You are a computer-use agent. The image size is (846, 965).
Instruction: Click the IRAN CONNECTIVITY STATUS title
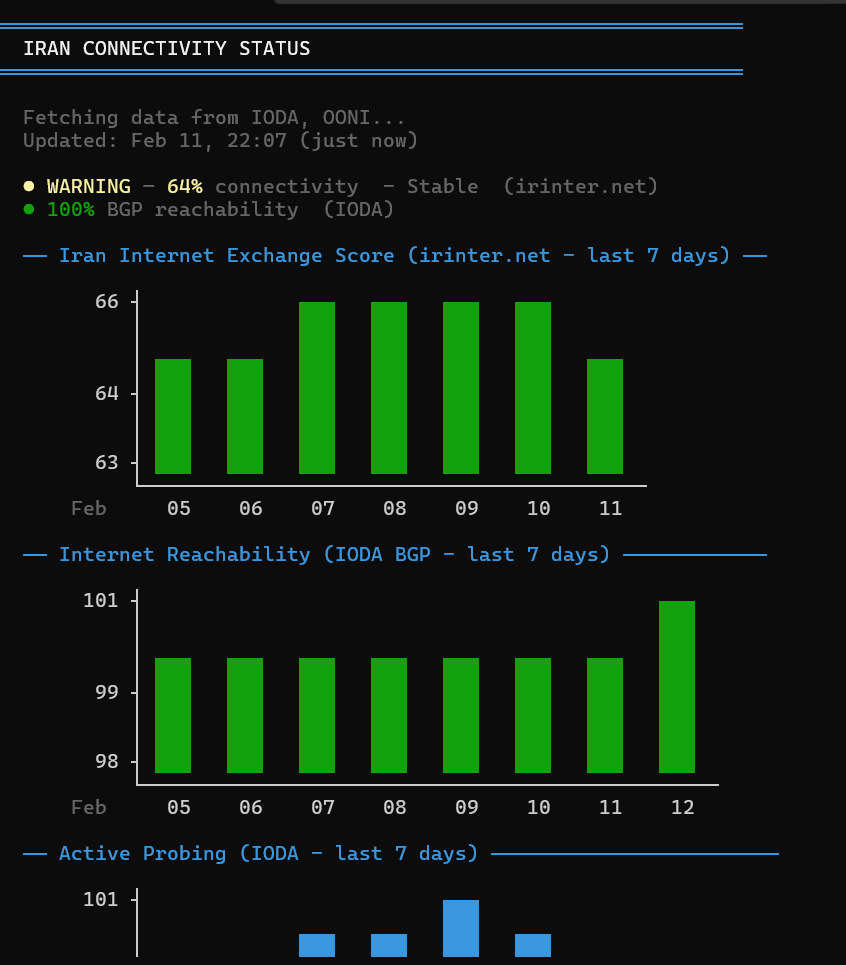[167, 48]
